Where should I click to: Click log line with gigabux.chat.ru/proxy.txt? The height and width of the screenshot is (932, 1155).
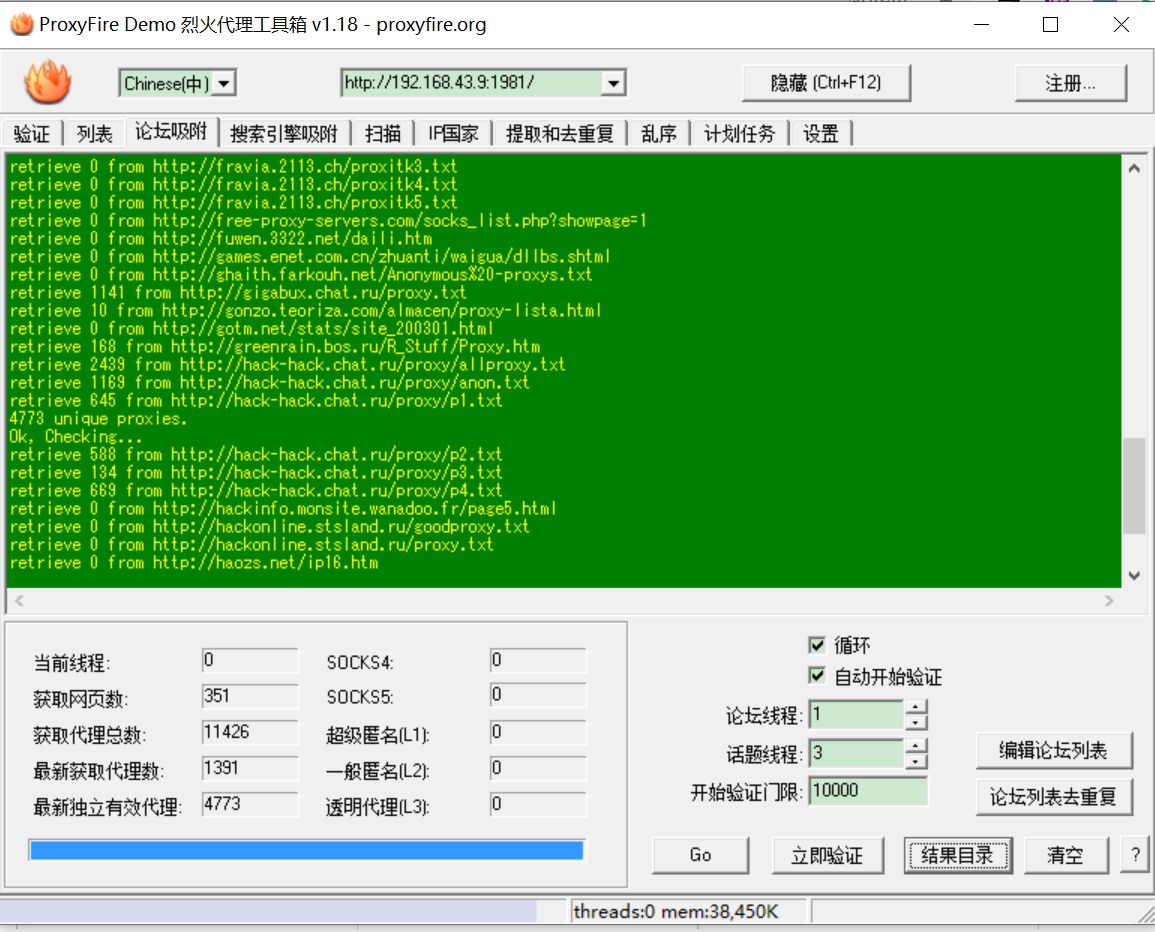(237, 292)
